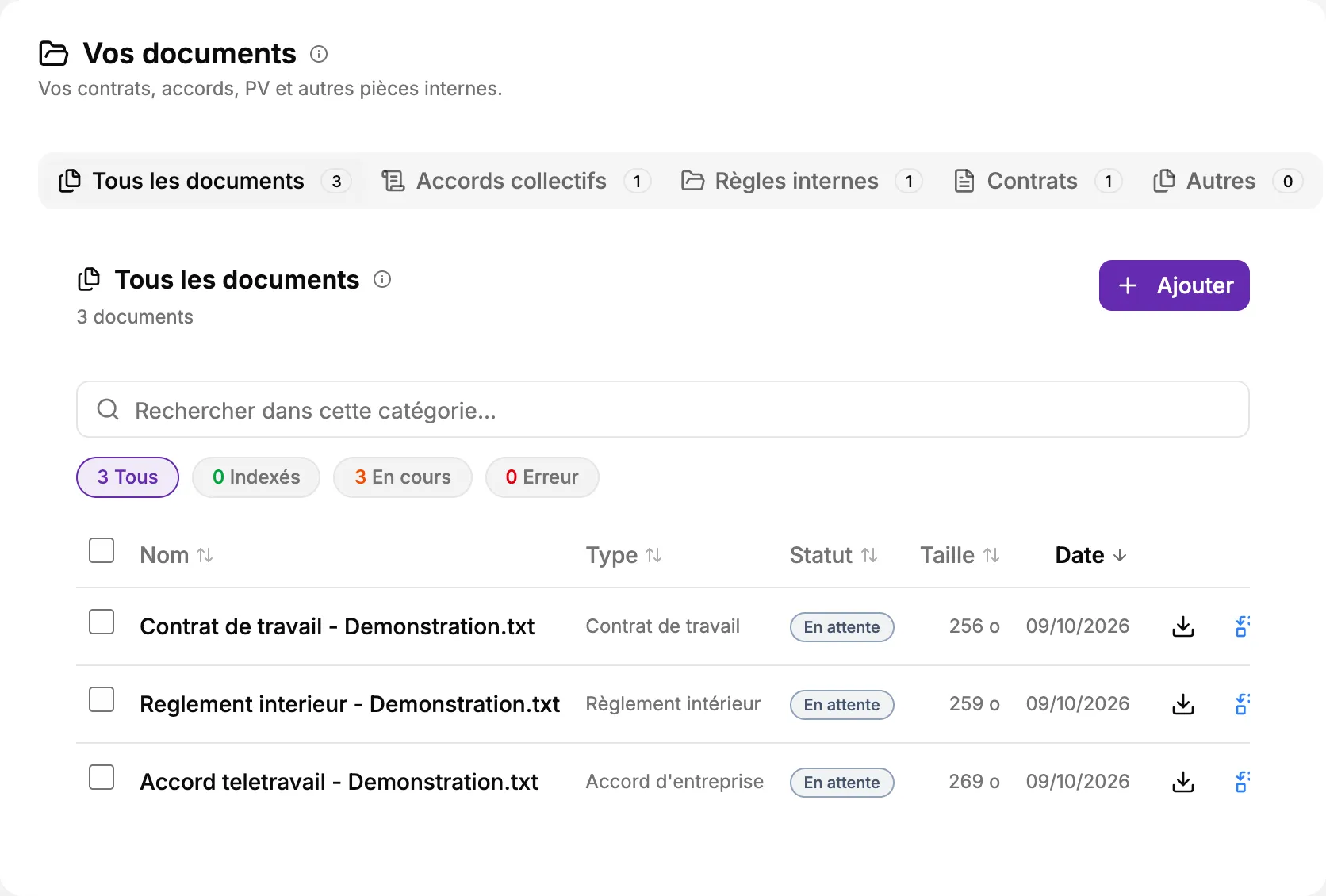Click the 269 o size value
The image size is (1326, 896).
coord(975,782)
